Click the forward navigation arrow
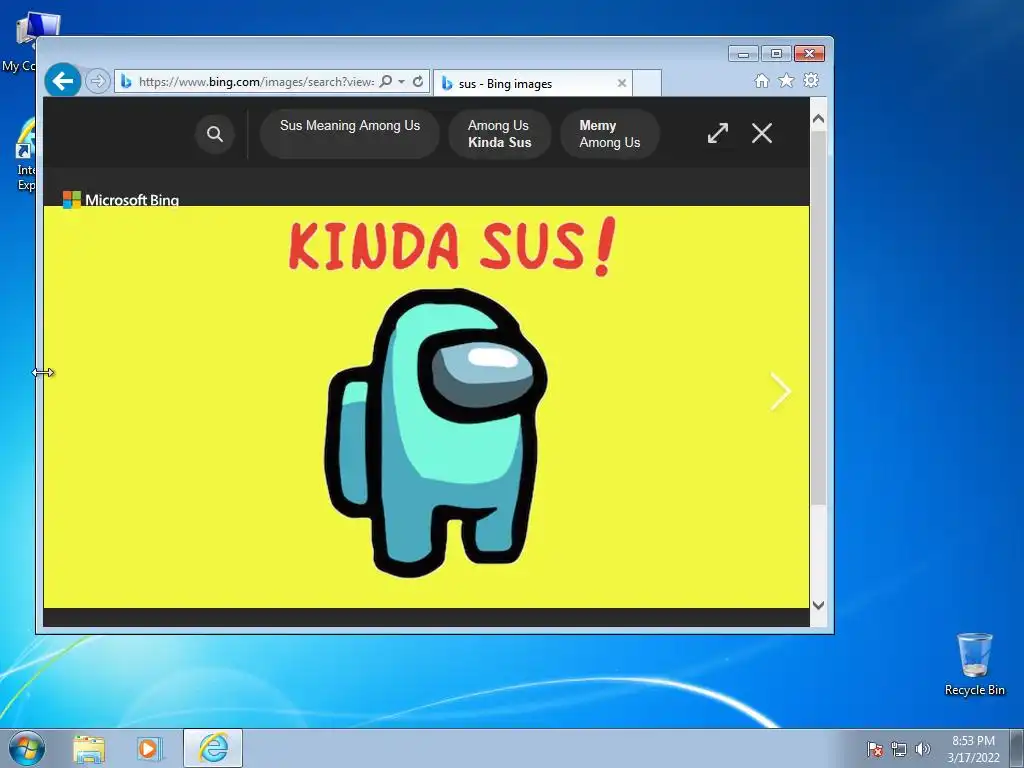1024x768 pixels. tap(97, 82)
